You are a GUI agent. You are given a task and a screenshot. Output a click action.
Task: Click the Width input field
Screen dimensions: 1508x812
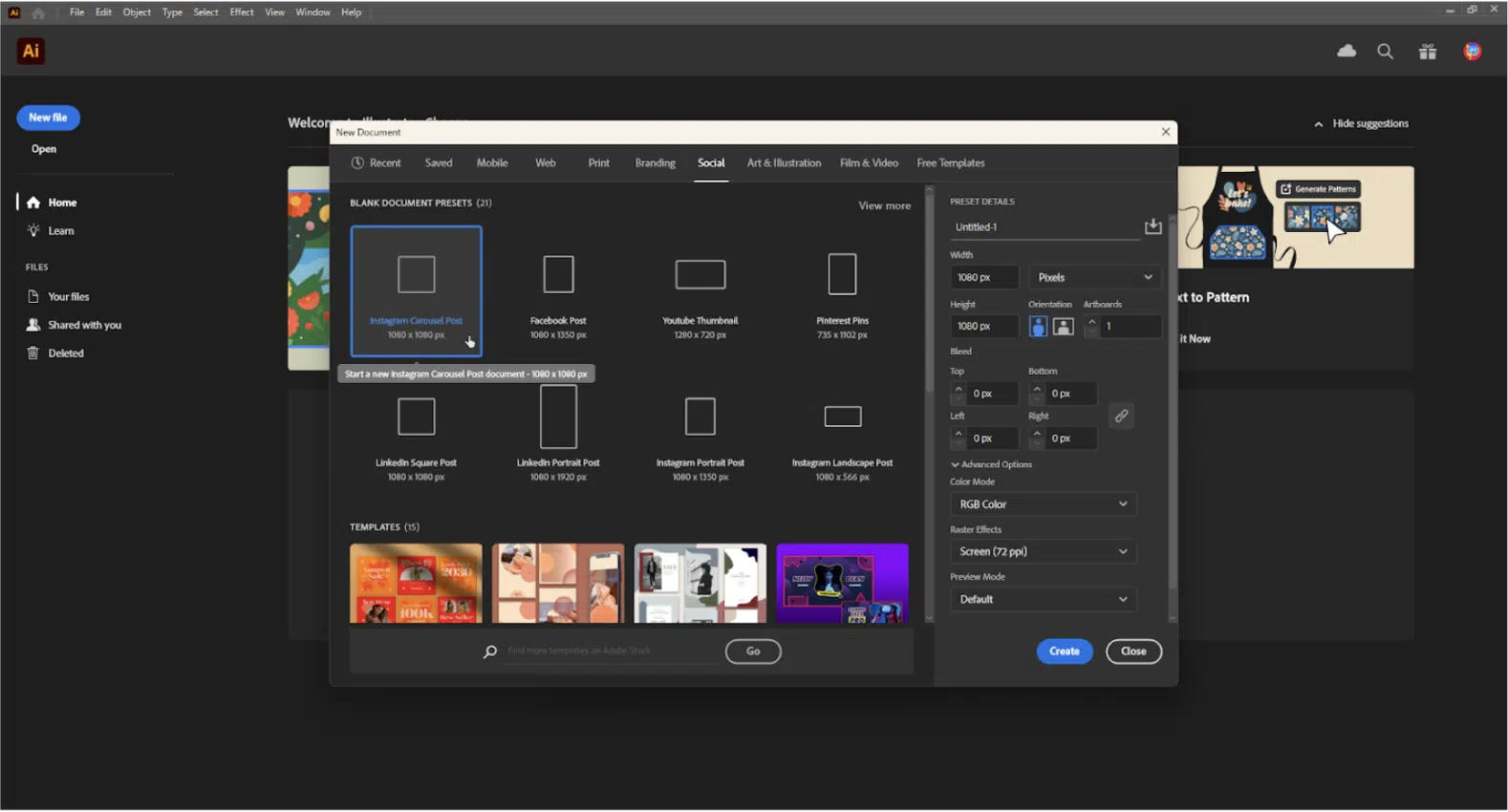click(984, 277)
